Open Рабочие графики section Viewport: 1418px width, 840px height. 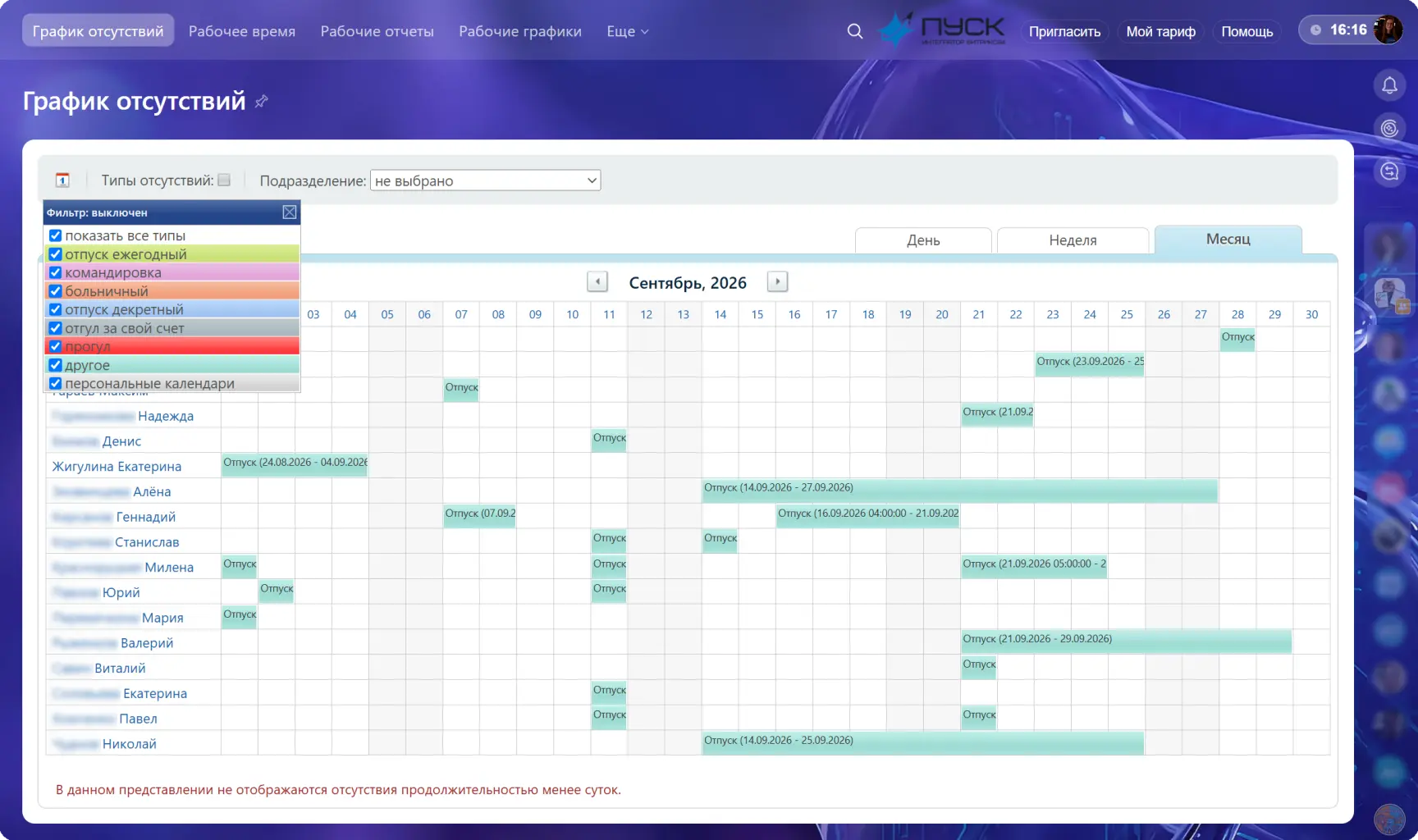pyautogui.click(x=520, y=31)
